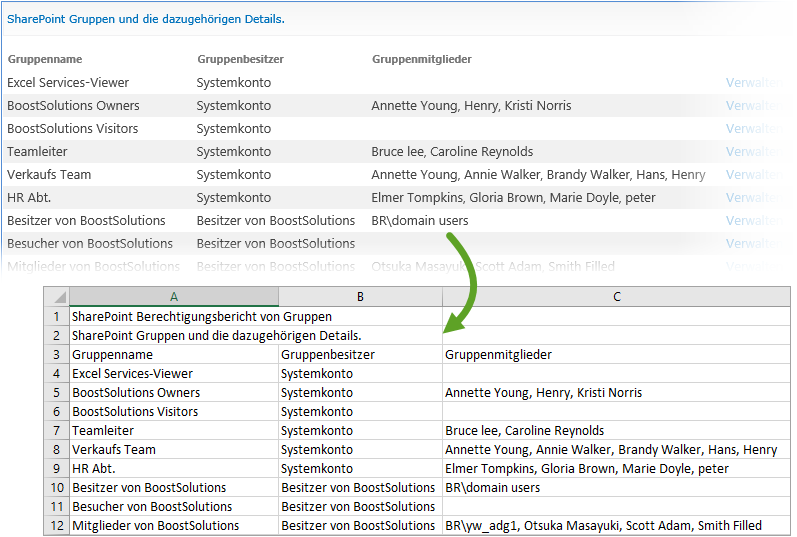Image resolution: width=797 pixels, height=537 pixels.
Task: Click 'BoostSolutions Visitors' in the SharePoint list
Action: click(73, 129)
